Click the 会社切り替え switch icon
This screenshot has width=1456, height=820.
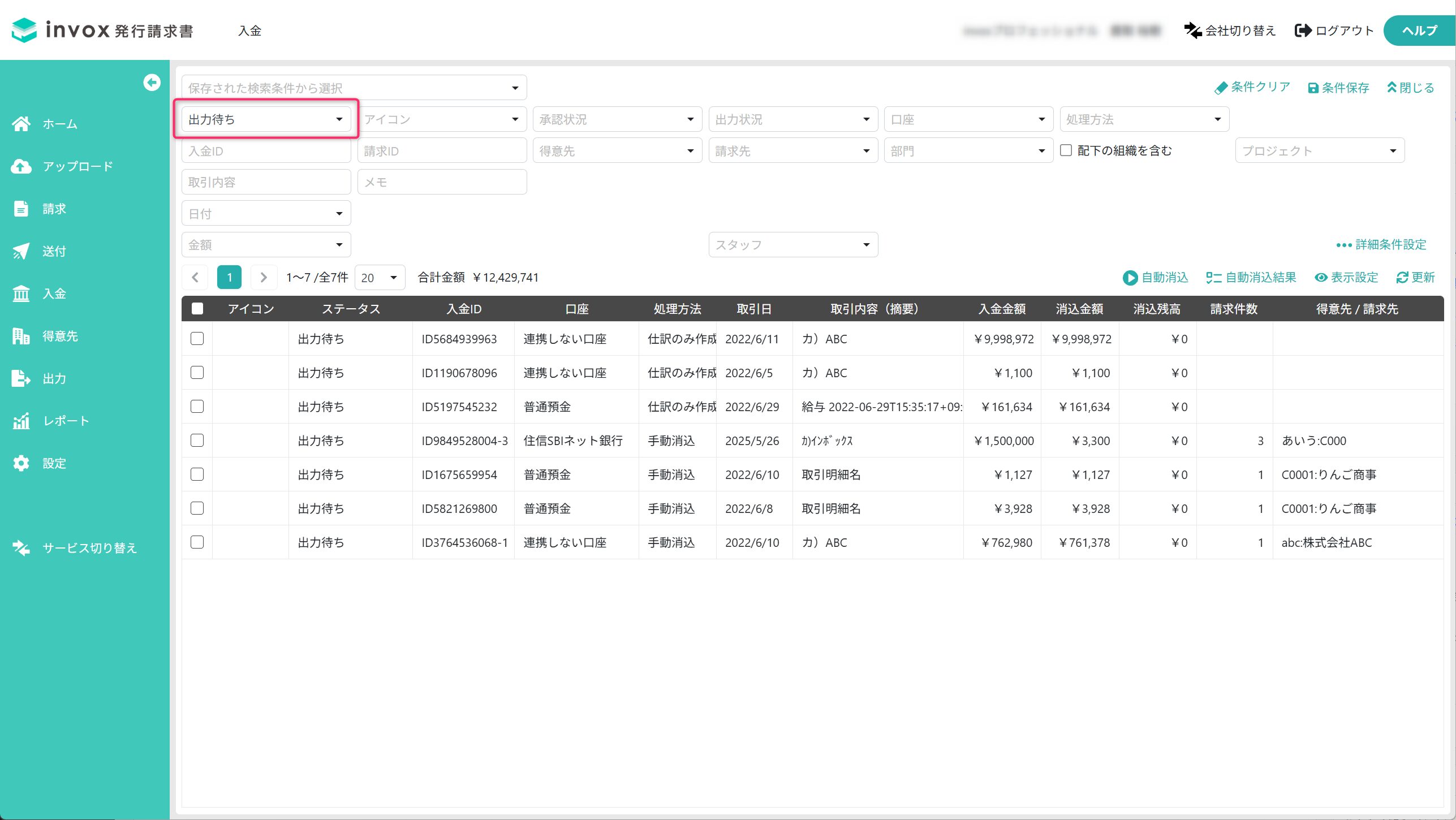point(1193,31)
